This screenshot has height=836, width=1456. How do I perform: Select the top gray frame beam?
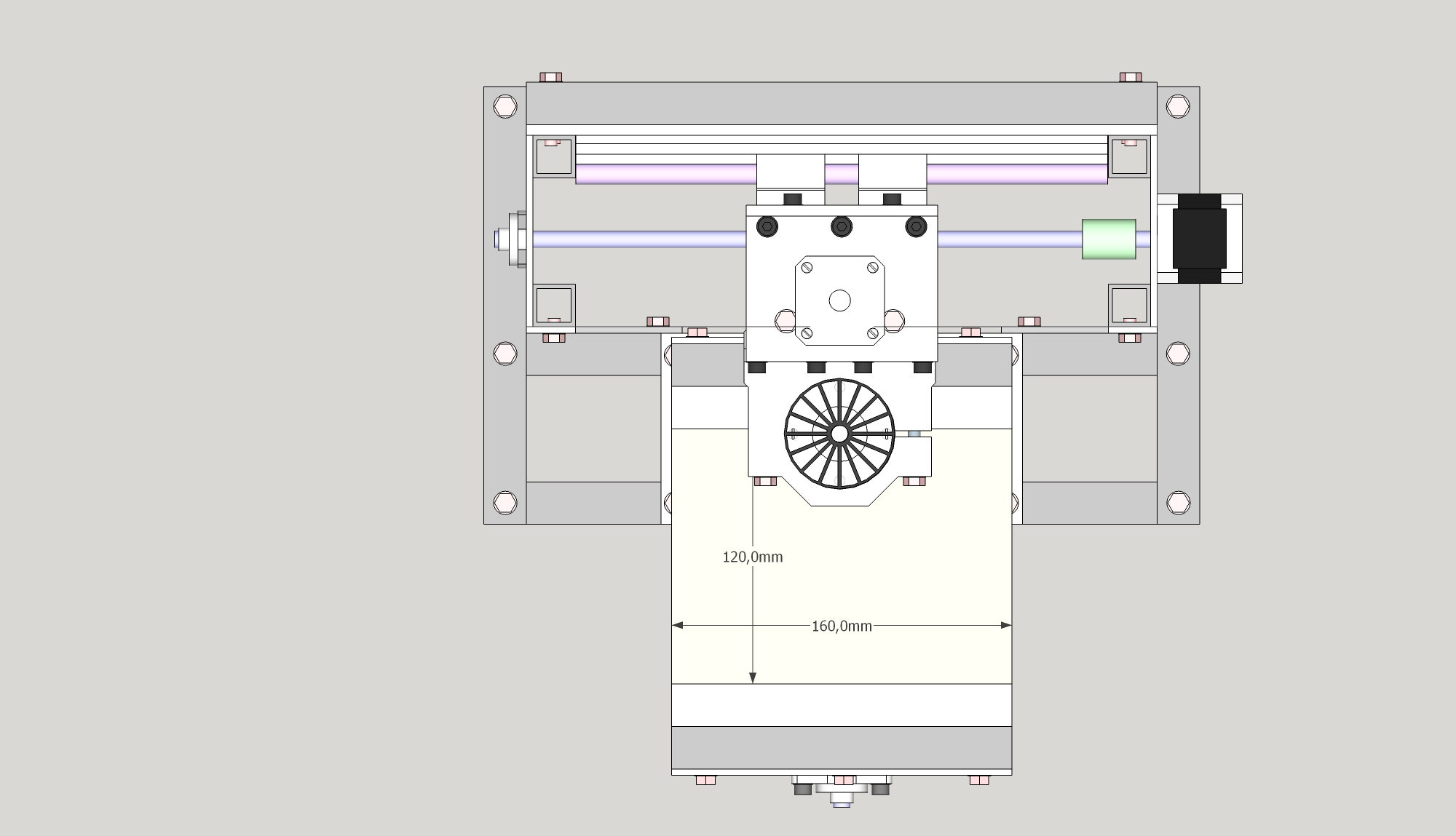(x=841, y=104)
